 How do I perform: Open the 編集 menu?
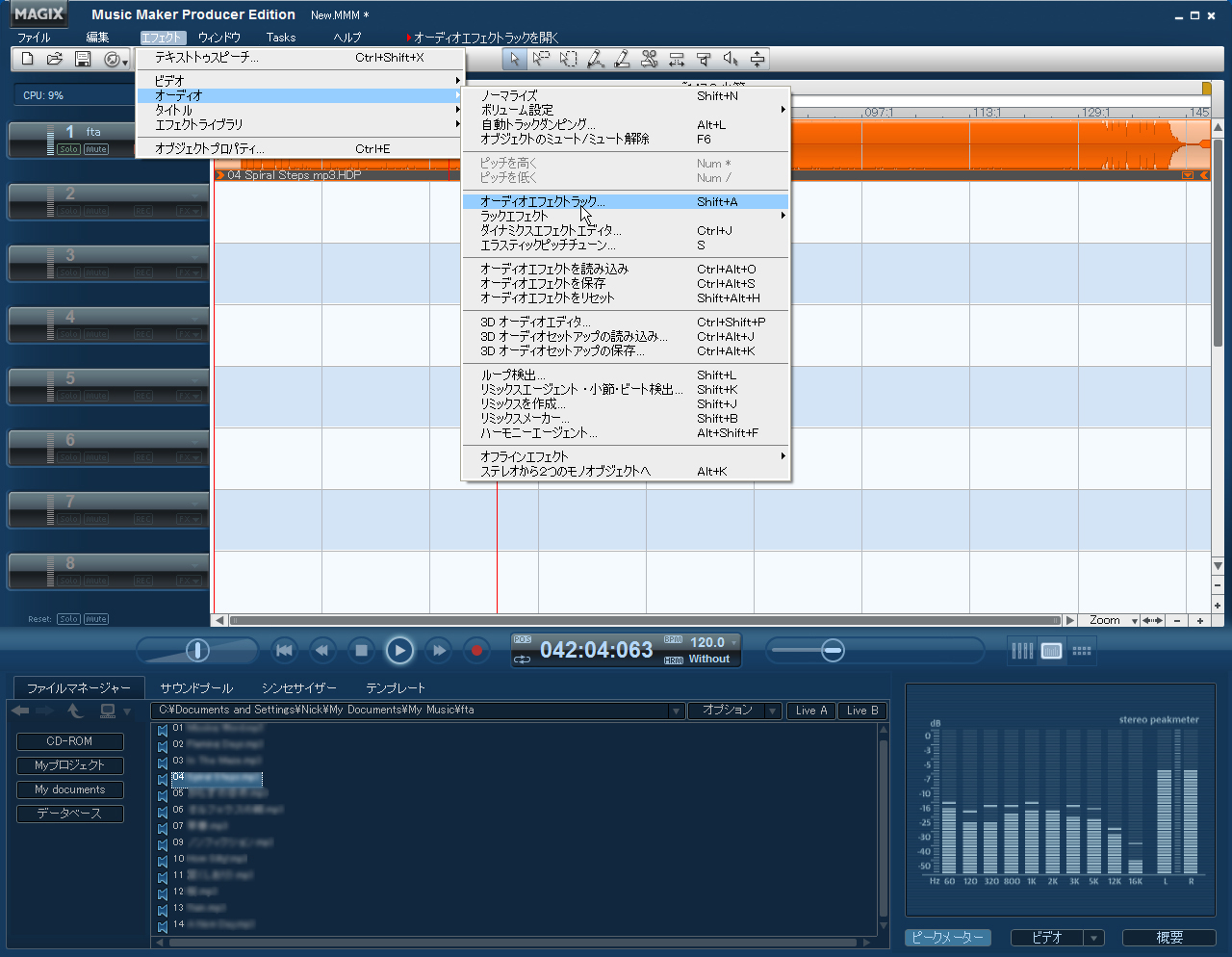tap(97, 38)
